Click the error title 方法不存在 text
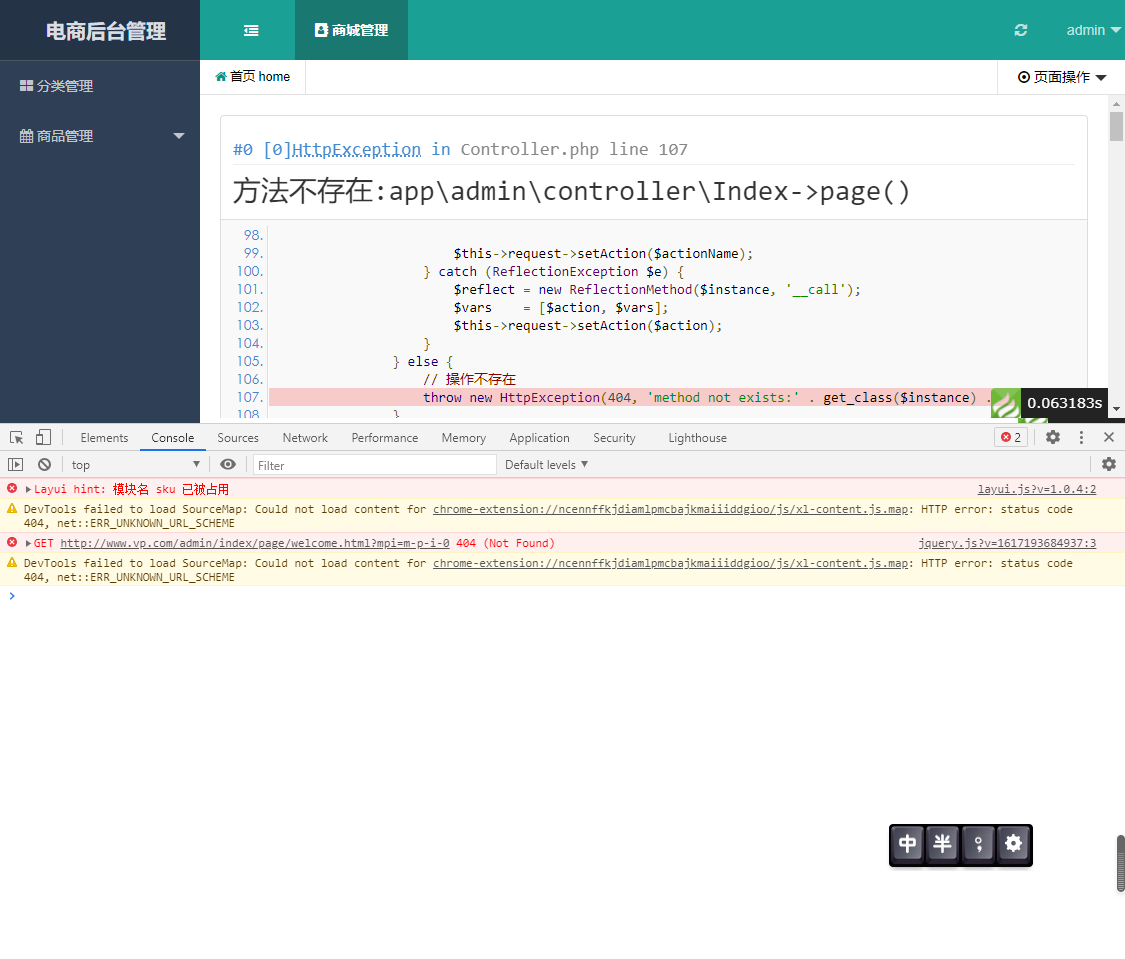 [x=571, y=192]
